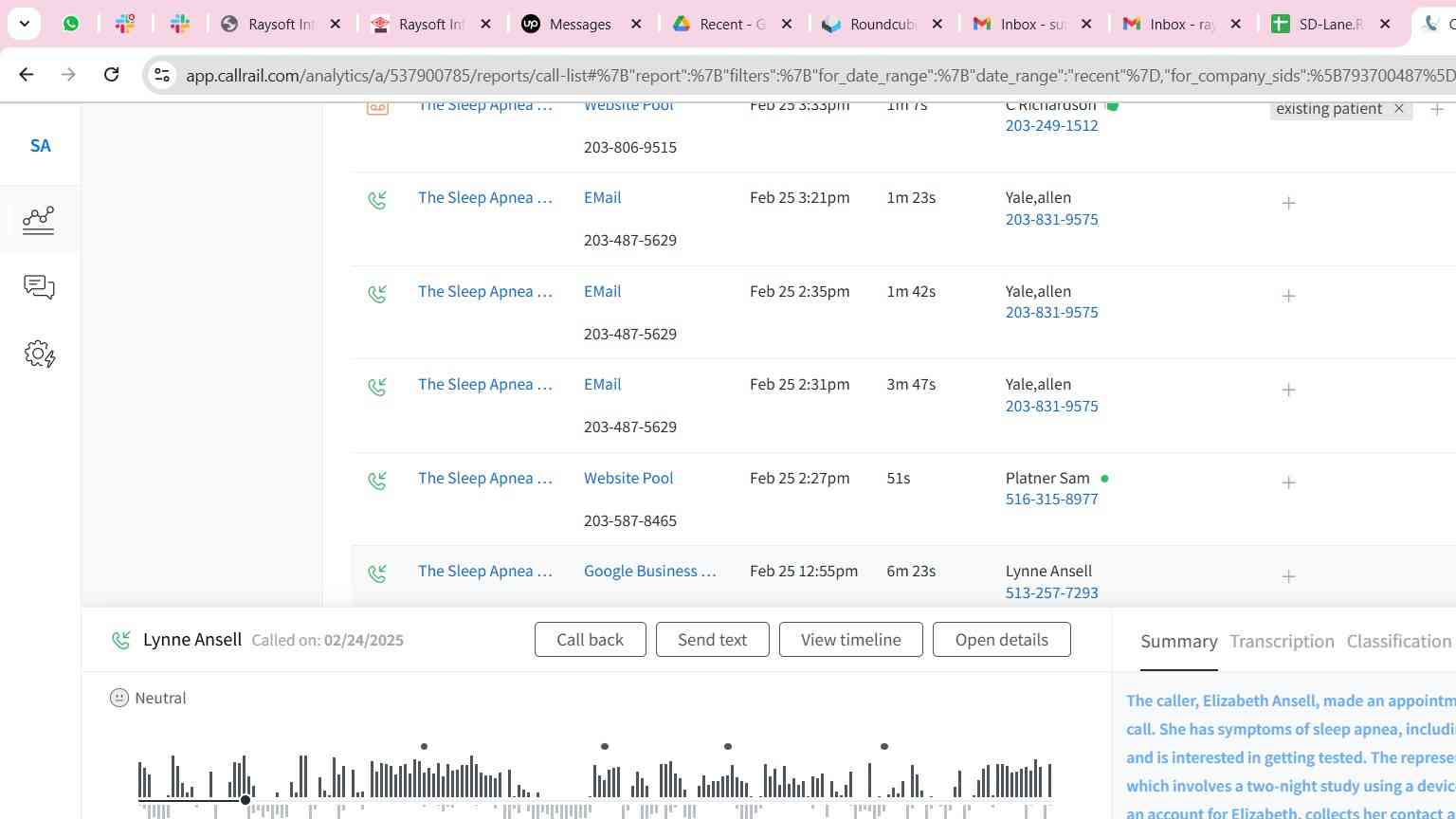Add tag to Platner Sam call
Screen dimensions: 1456x819
pos(1288,483)
